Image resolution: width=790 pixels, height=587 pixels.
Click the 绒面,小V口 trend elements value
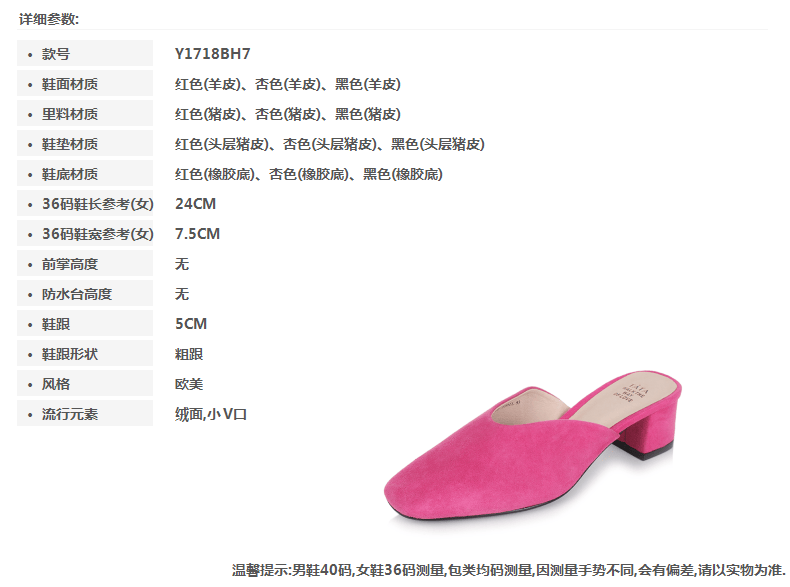[211, 414]
